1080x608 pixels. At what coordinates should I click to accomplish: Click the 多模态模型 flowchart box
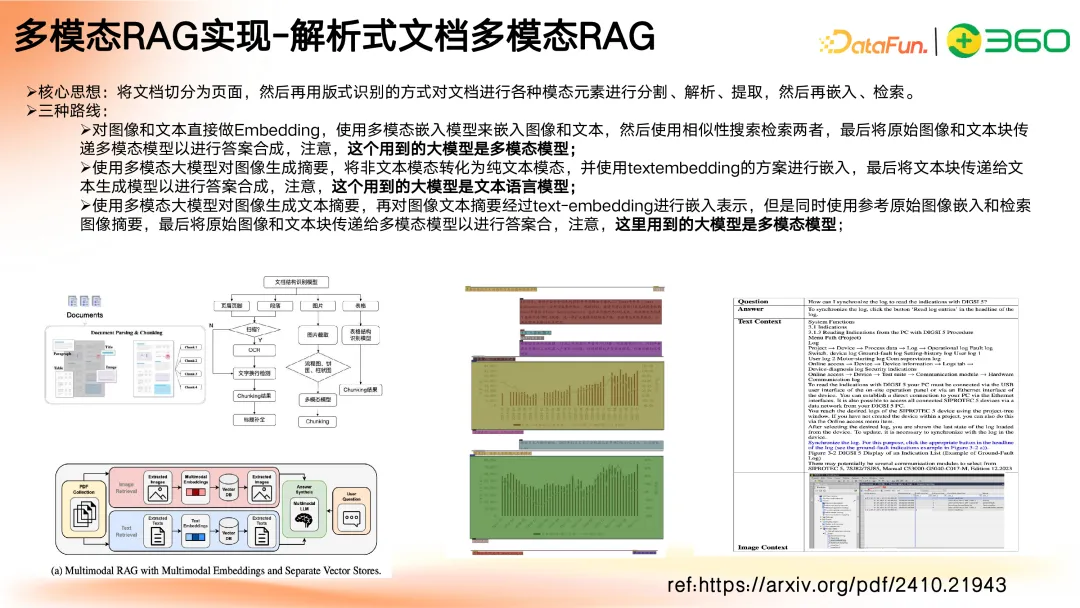click(318, 399)
